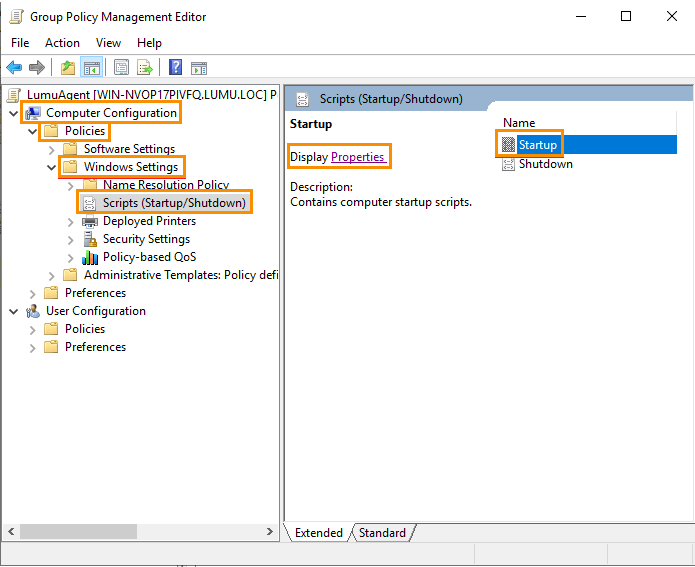Expand the Name Resolution Policy node

tap(70, 186)
